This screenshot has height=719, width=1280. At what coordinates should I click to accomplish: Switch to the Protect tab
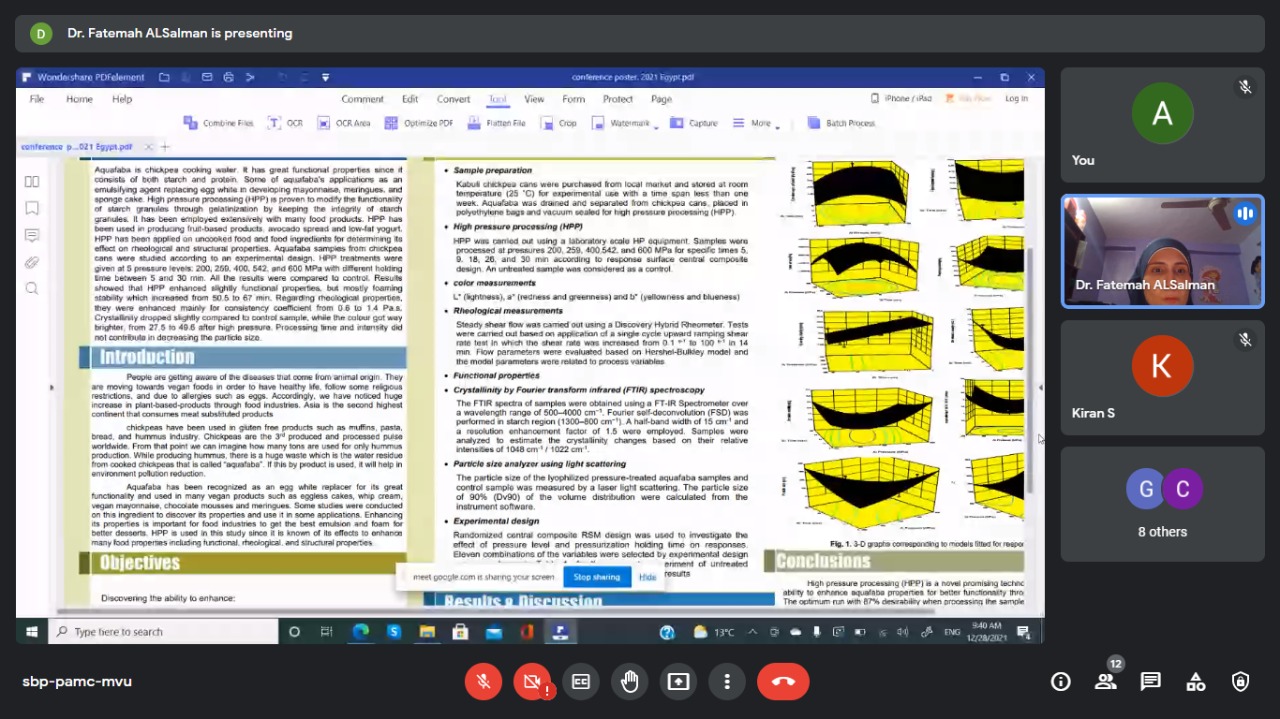click(x=617, y=99)
